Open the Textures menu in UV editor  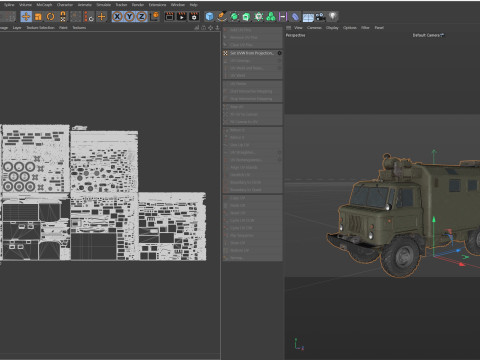[x=79, y=28]
